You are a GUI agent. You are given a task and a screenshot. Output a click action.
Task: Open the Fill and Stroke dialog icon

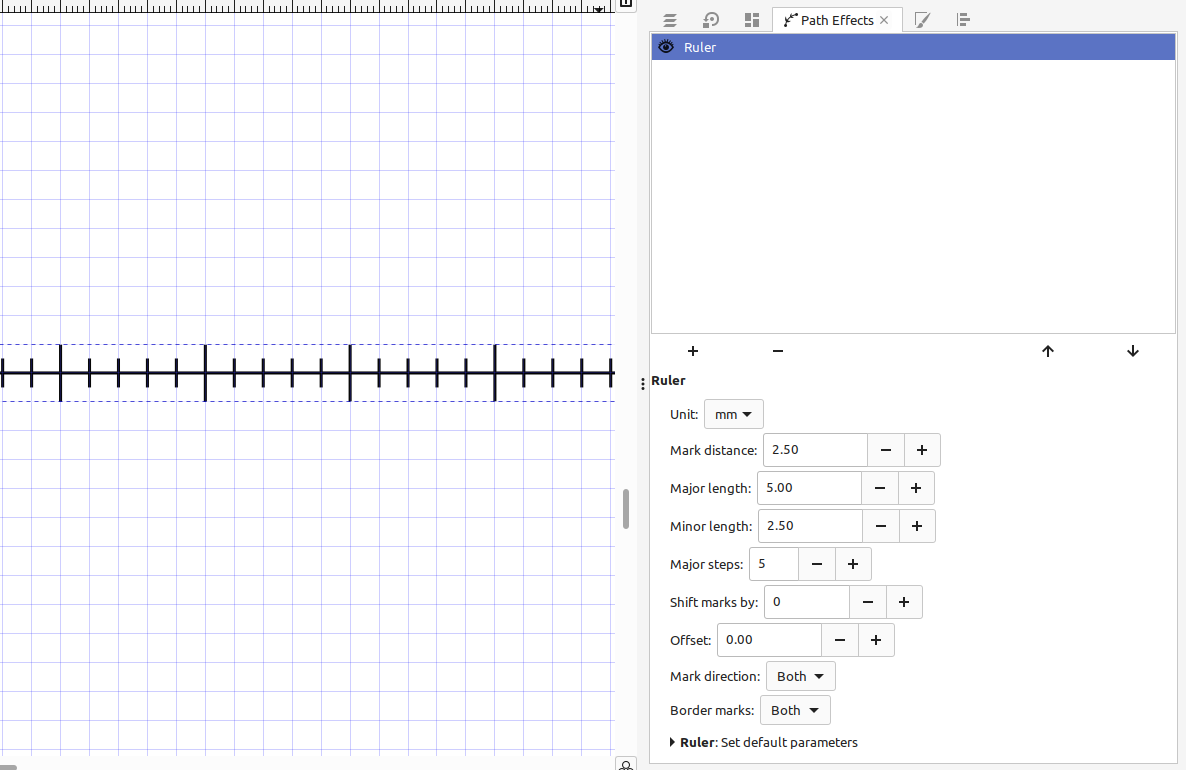[x=668, y=20]
